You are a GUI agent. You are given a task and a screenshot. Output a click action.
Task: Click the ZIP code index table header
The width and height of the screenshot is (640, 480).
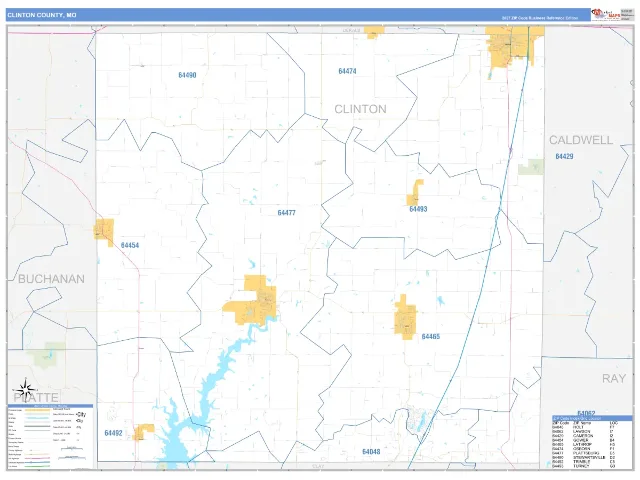click(592, 418)
